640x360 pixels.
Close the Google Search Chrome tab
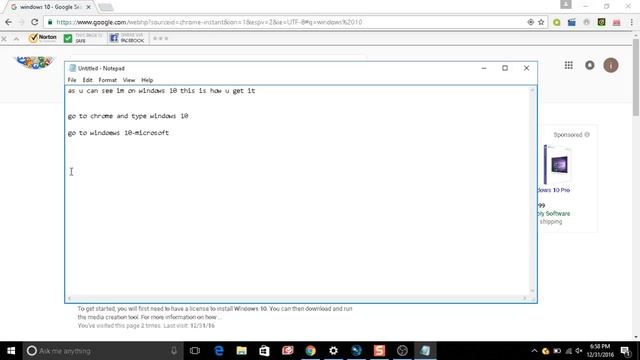click(x=89, y=7)
